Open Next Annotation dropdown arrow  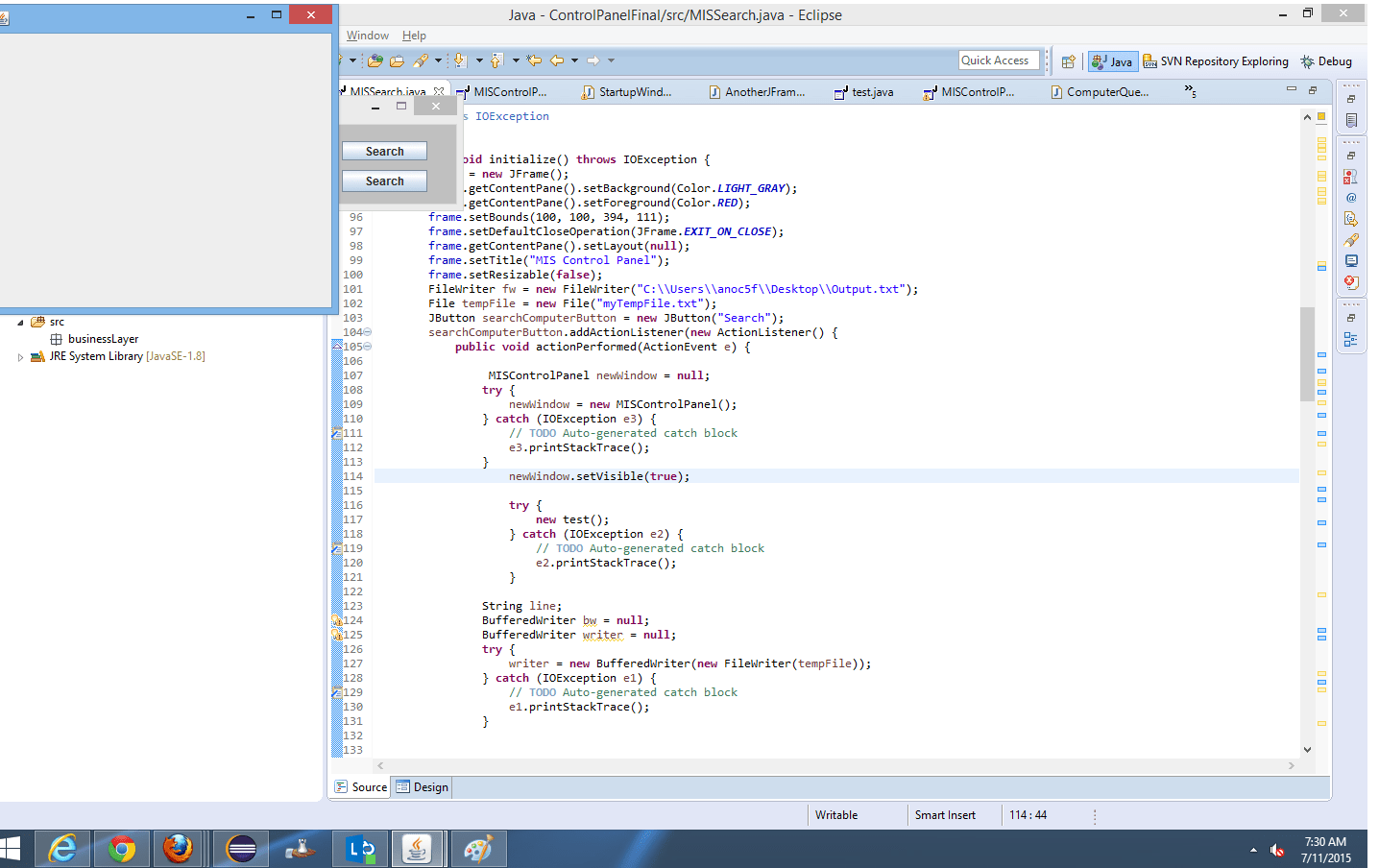click(x=479, y=60)
